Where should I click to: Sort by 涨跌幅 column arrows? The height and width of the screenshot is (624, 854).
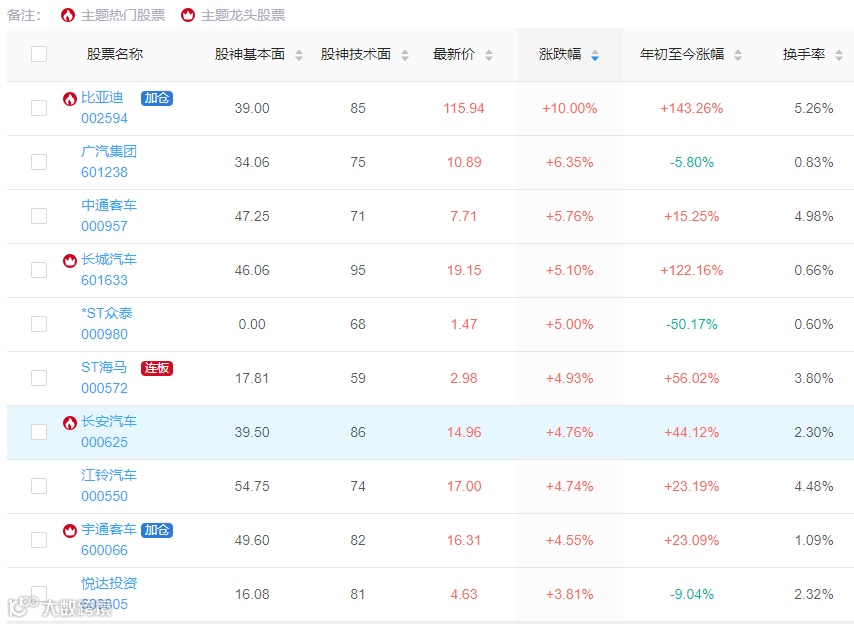point(595,55)
